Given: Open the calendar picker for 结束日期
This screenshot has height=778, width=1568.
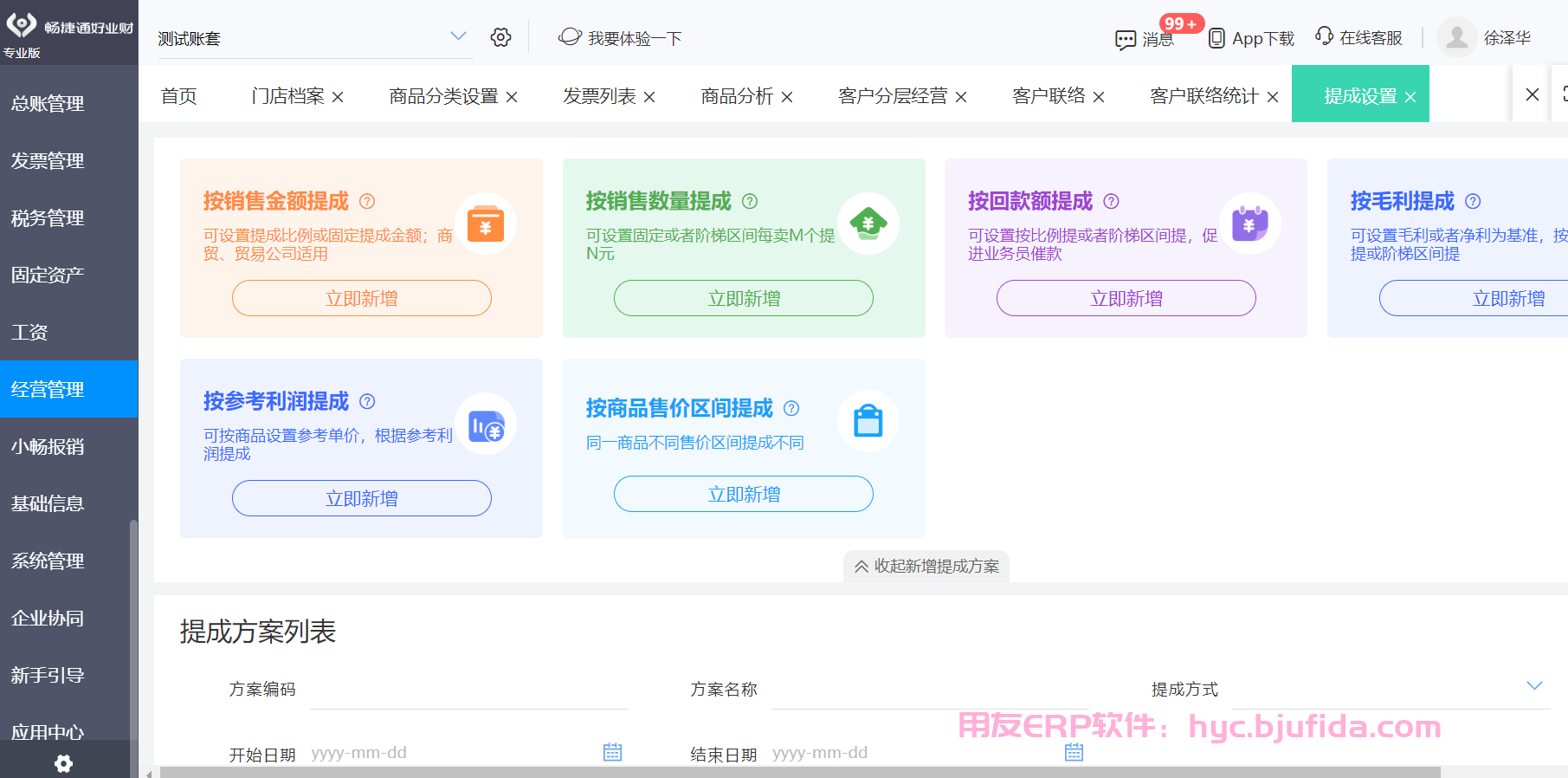Looking at the screenshot, I should (1074, 752).
